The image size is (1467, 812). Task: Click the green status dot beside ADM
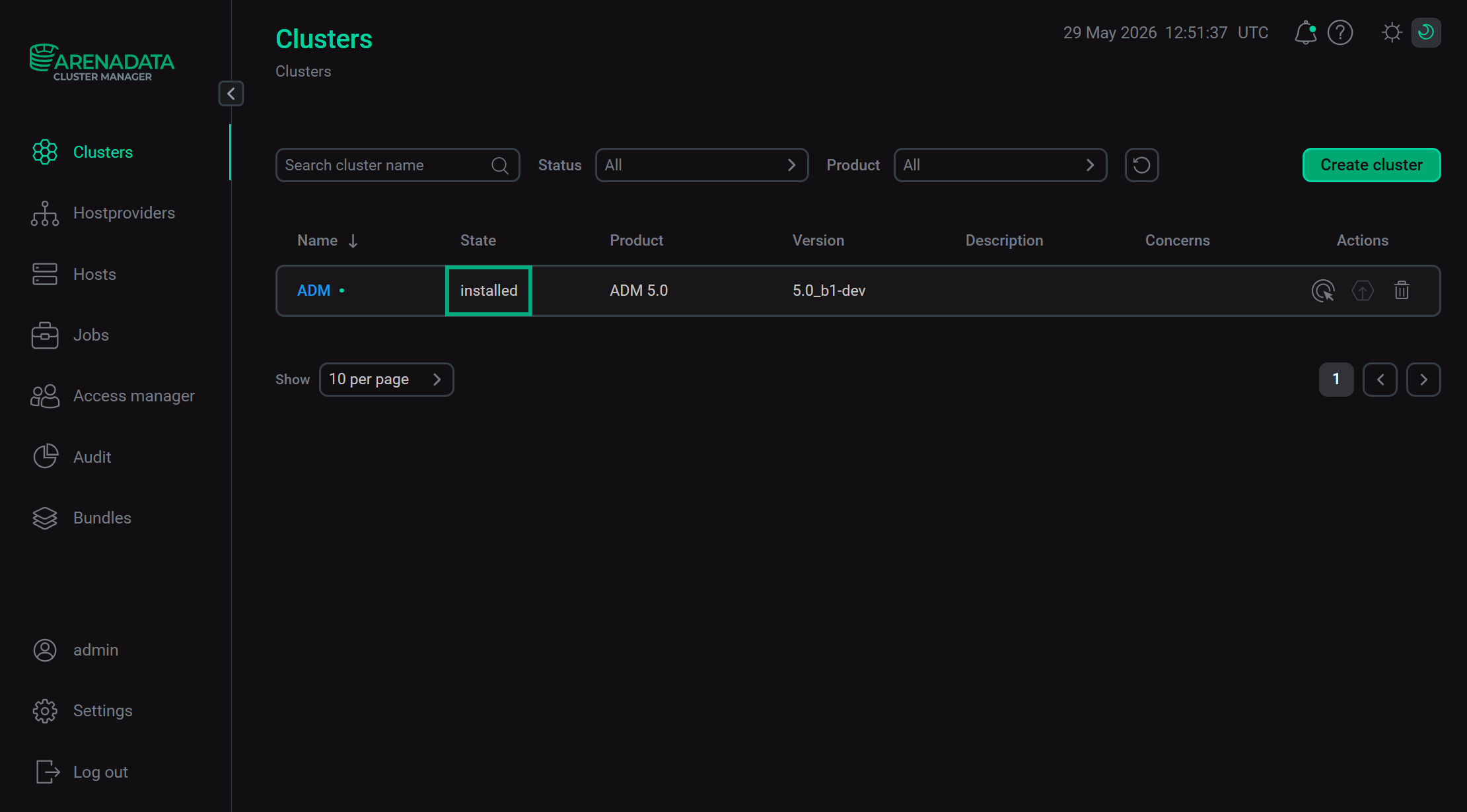(x=342, y=290)
